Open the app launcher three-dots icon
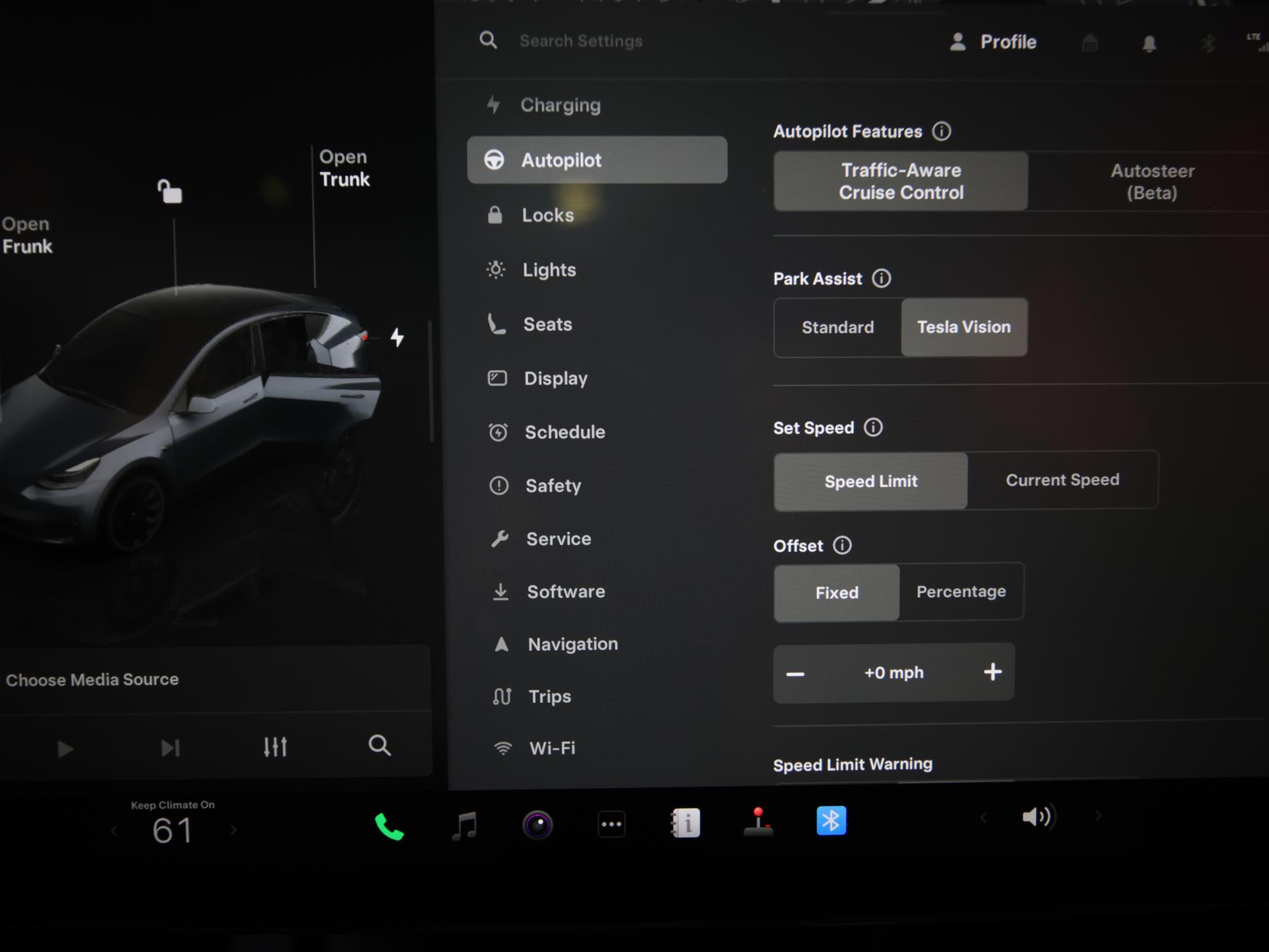The width and height of the screenshot is (1269, 952). (x=611, y=824)
